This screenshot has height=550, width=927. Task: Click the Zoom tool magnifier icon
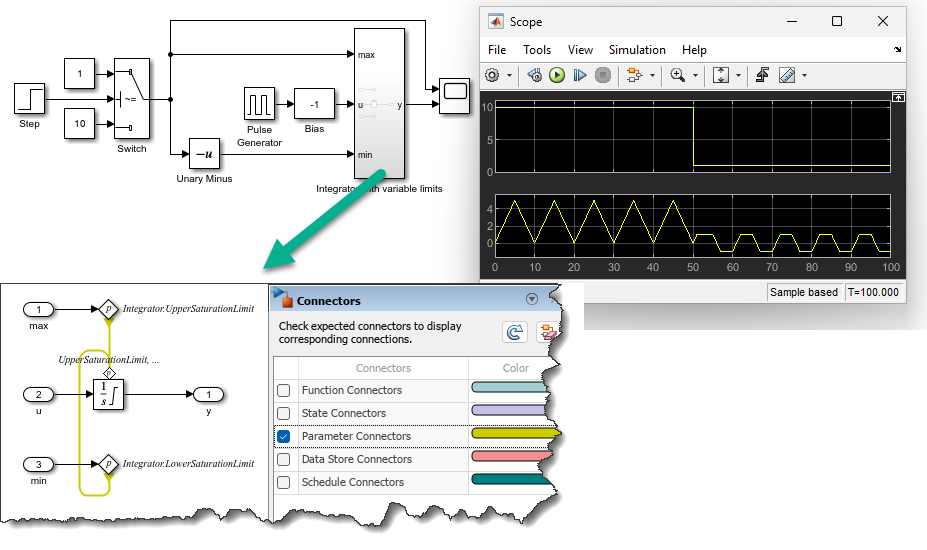pos(677,75)
